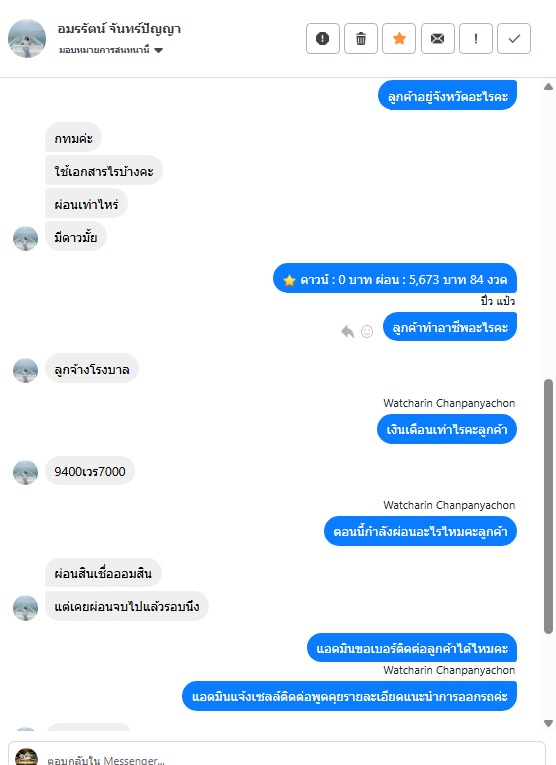The height and width of the screenshot is (765, 556).
Task: Click the exclamation priority icon
Action: coord(476,39)
